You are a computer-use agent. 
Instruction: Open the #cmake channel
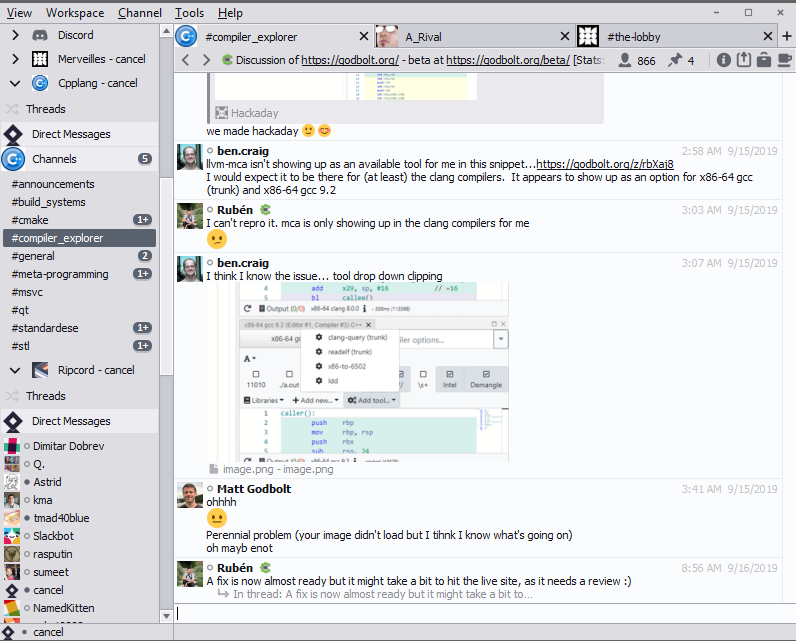click(x=80, y=220)
